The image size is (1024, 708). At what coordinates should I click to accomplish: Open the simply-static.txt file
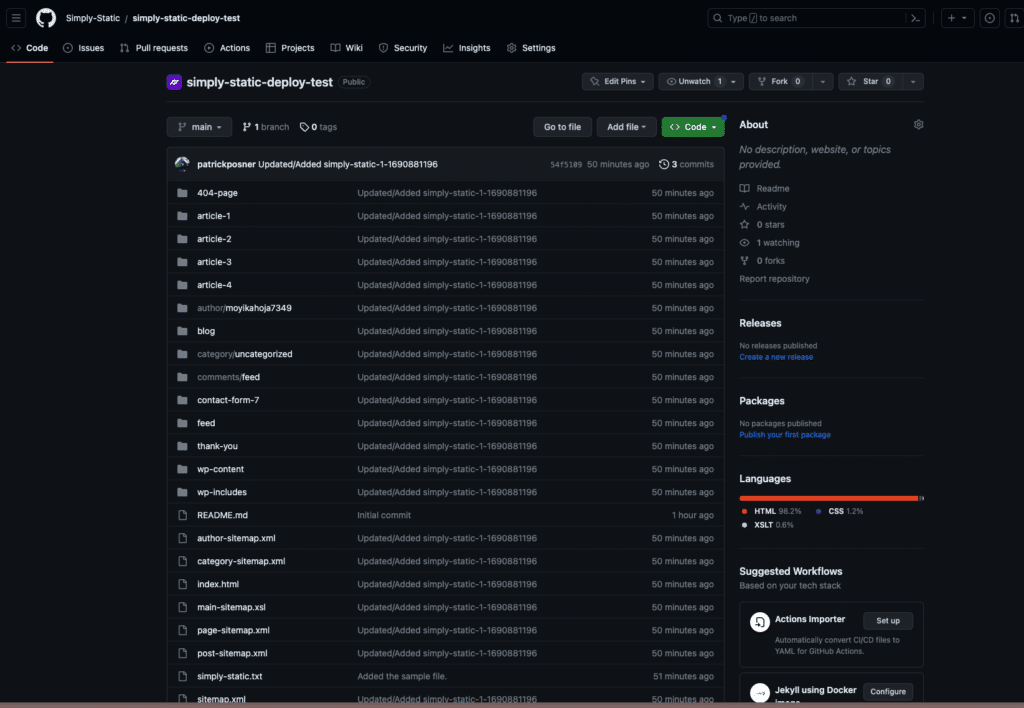point(229,676)
